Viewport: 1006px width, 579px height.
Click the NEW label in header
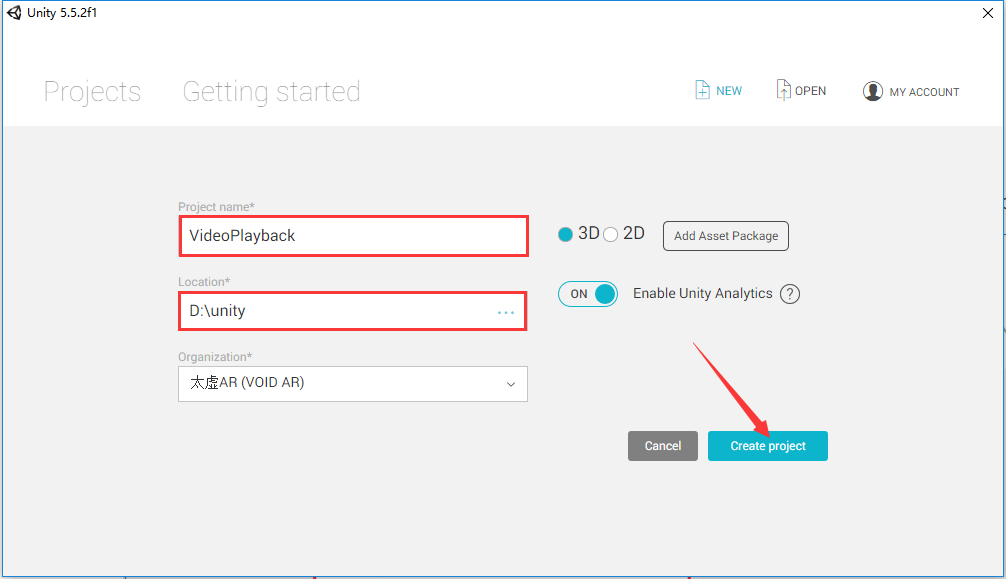click(729, 91)
